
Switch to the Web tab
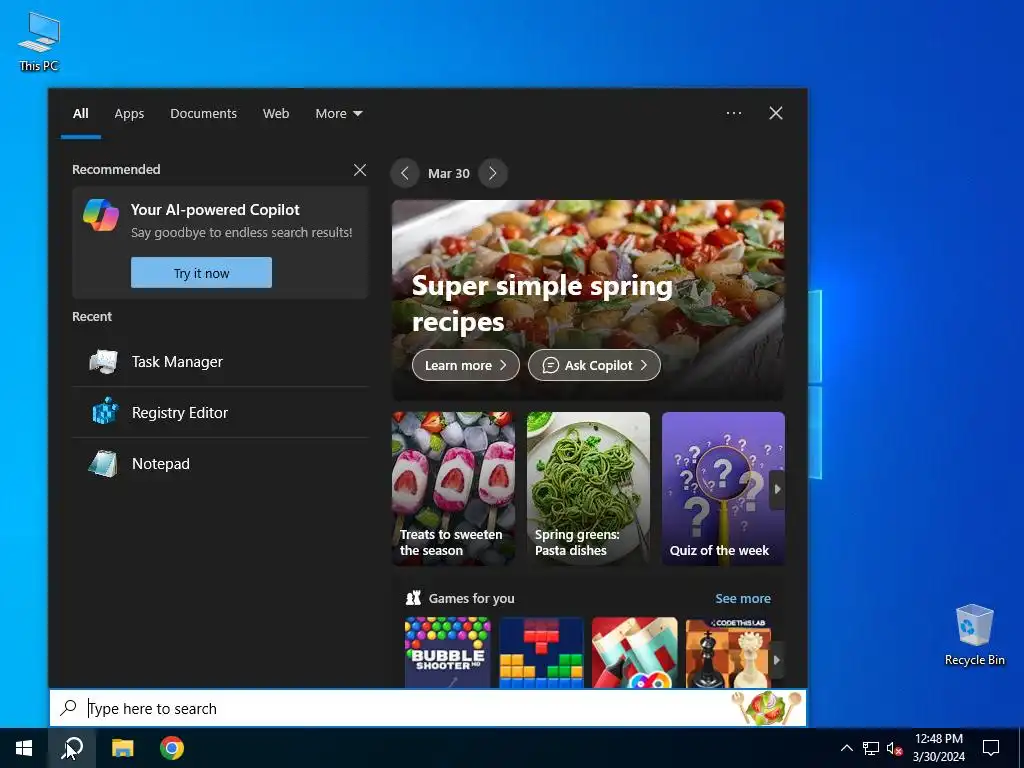[276, 114]
